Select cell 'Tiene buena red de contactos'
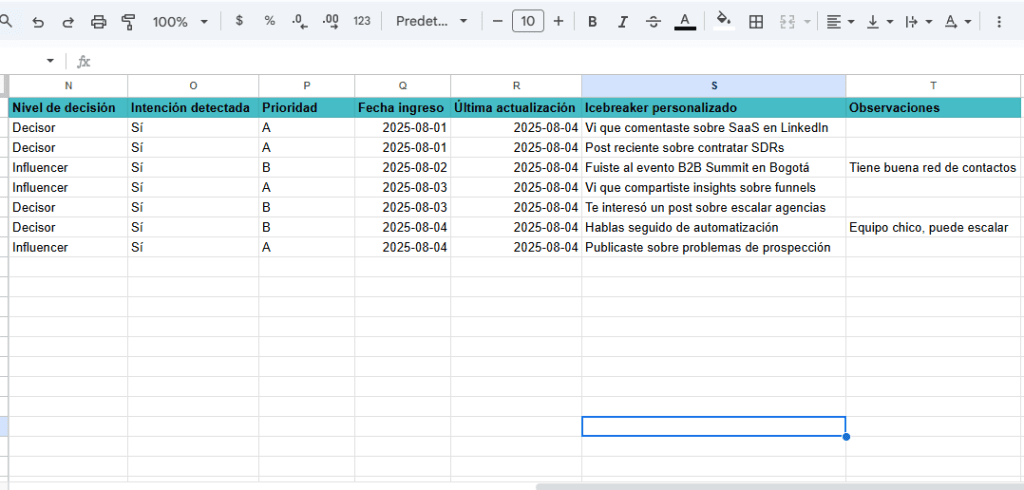Viewport: 1024px width, 490px height. [x=933, y=168]
